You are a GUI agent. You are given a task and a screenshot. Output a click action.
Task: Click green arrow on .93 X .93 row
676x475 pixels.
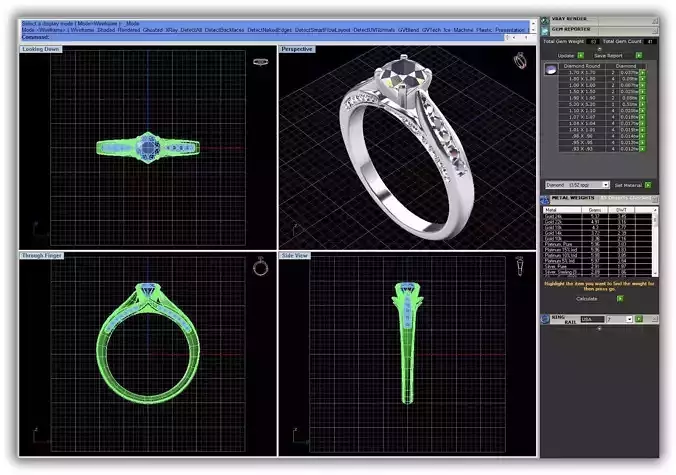[642, 149]
